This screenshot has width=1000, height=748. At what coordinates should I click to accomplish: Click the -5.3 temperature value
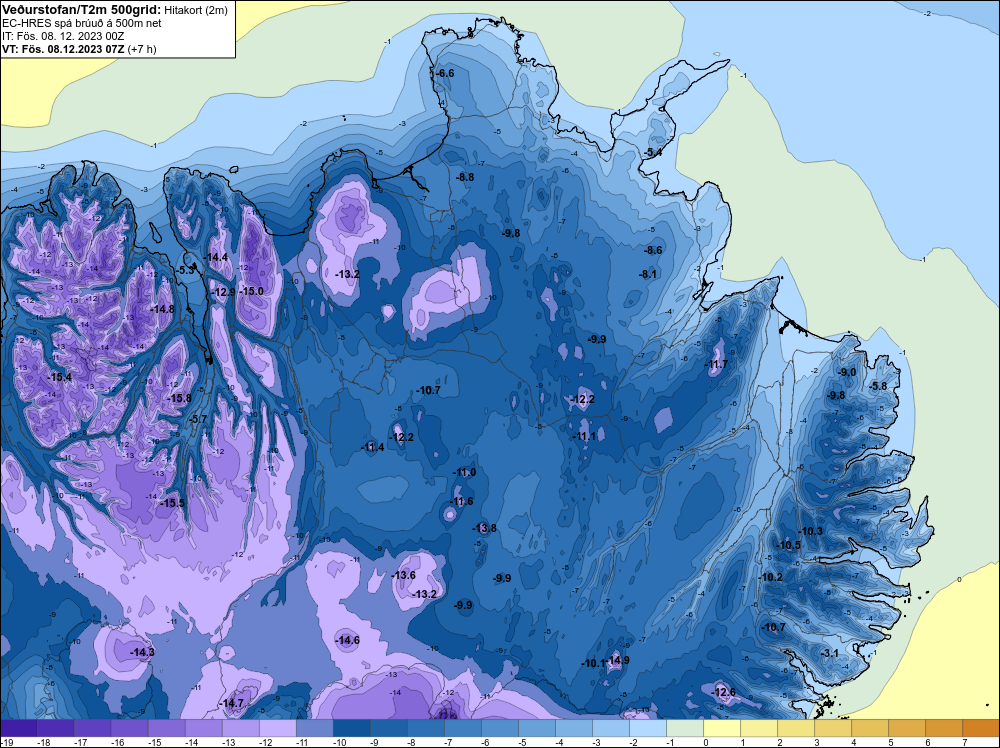tap(186, 270)
